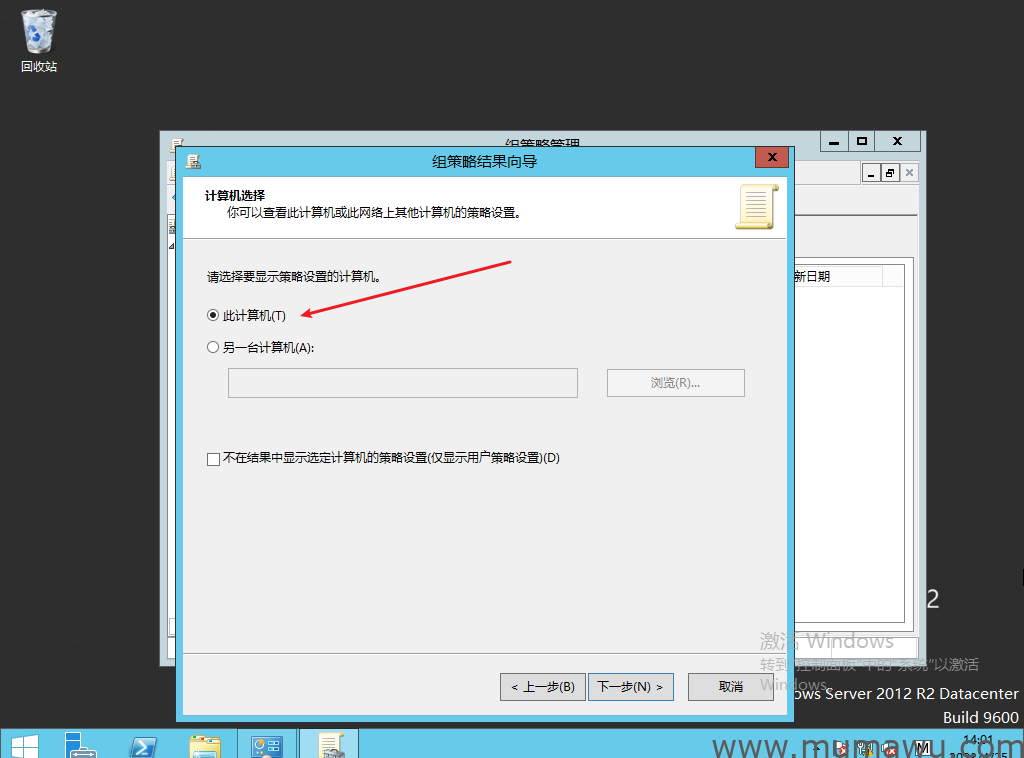Click the 浏览(R)... browse button
1024x758 pixels.
[675, 383]
